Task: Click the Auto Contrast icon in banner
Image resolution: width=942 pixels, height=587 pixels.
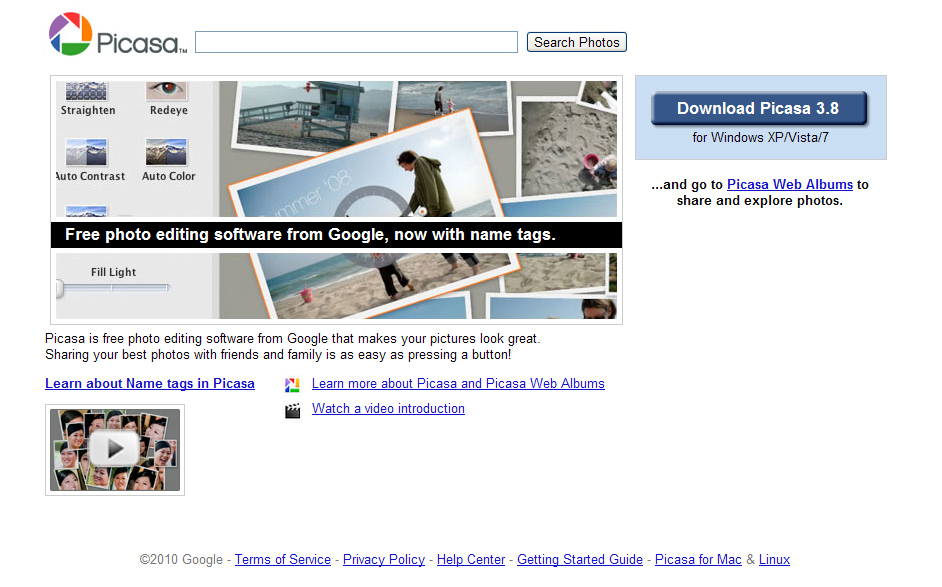Action: (x=86, y=152)
